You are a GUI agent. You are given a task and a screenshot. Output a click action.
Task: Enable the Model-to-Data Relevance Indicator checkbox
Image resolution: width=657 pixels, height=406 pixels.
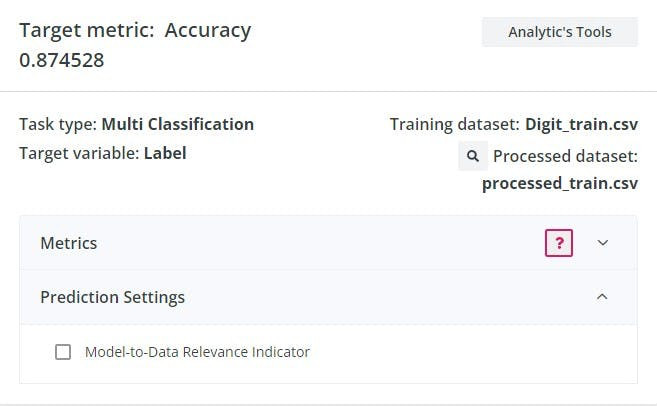point(63,352)
